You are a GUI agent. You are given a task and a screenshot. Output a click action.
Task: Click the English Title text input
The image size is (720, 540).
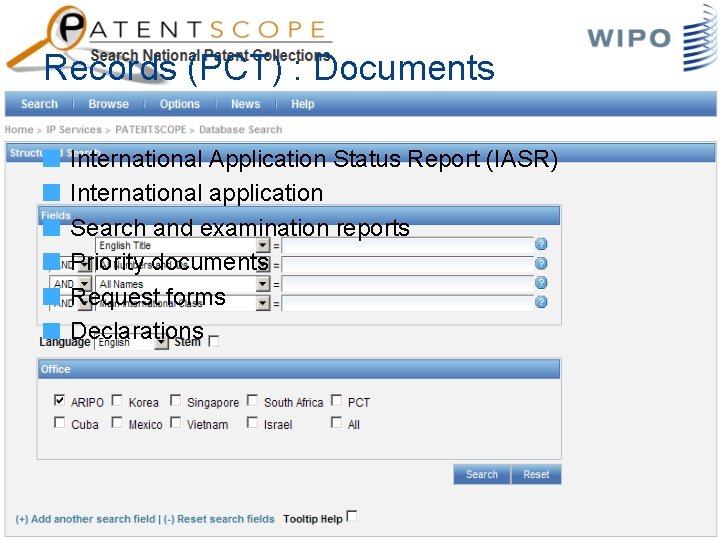pos(407,245)
